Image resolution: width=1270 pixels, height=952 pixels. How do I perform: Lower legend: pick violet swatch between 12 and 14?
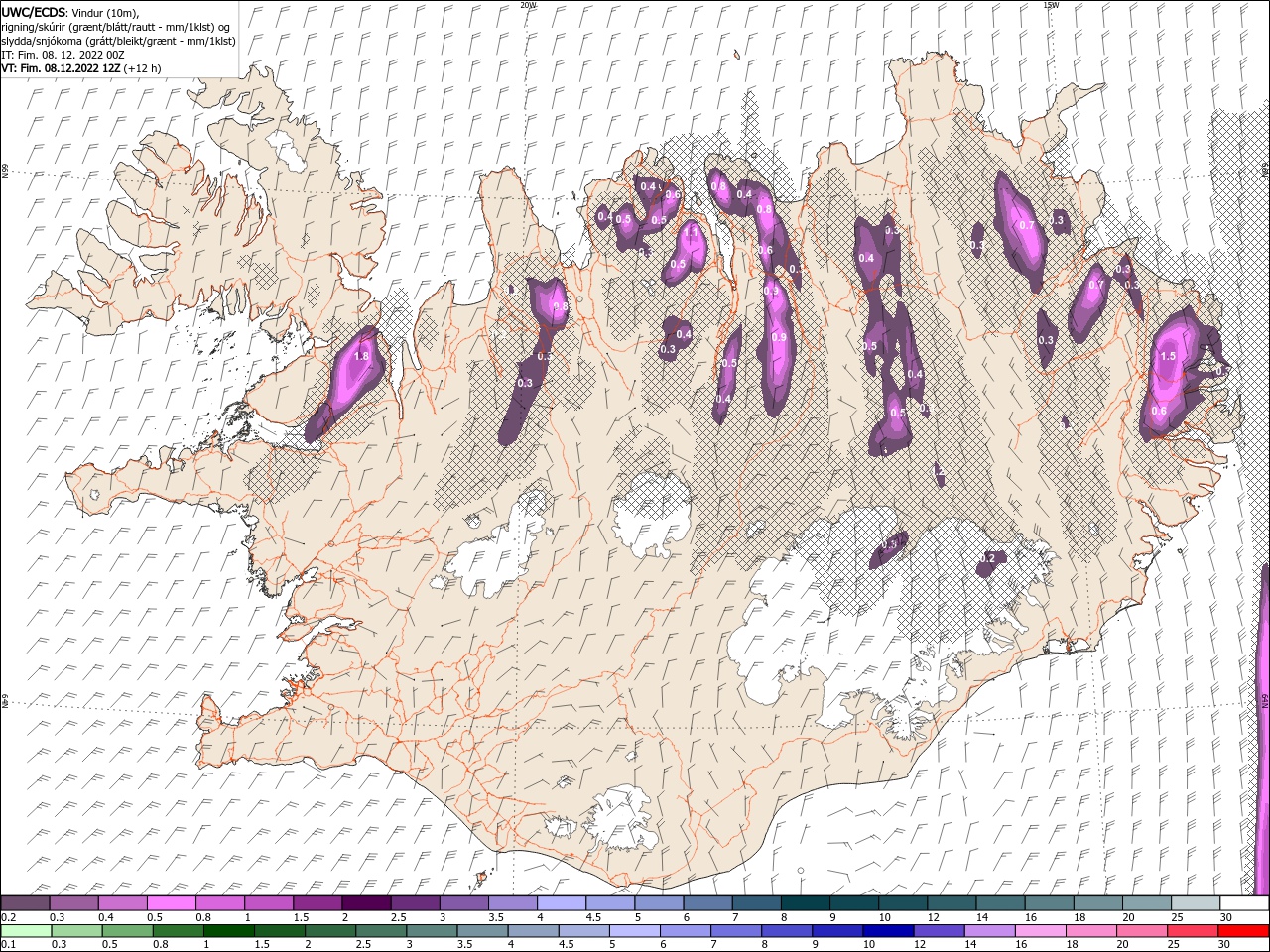940,931
